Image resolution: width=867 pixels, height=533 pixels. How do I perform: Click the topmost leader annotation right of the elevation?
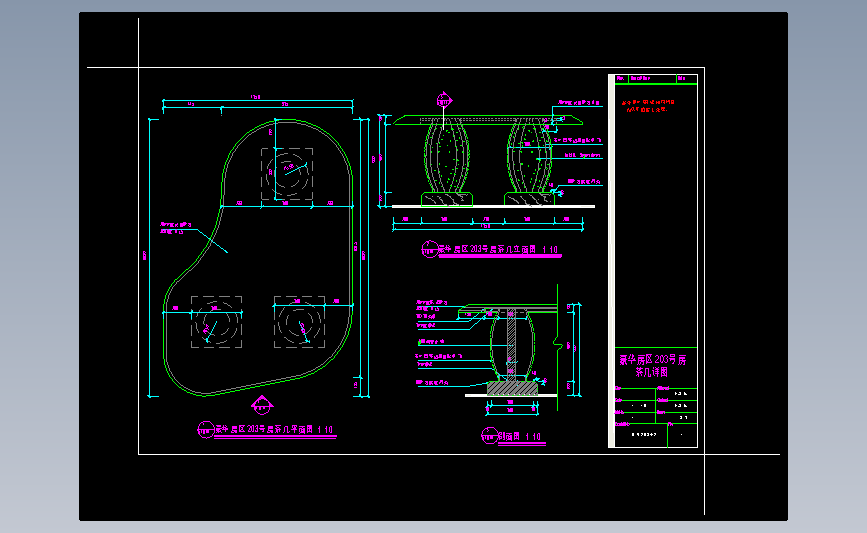[x=579, y=102]
